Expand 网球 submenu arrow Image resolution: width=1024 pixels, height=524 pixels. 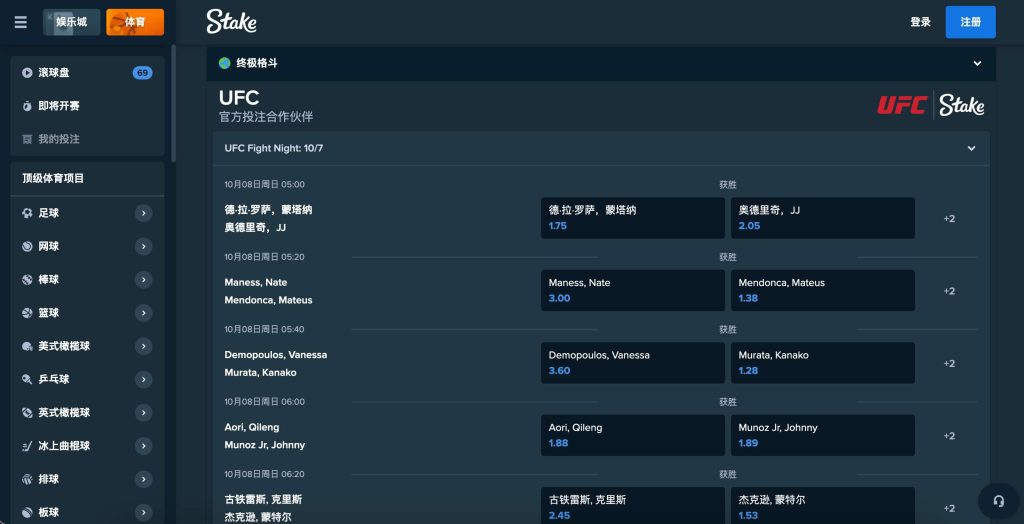click(144, 246)
